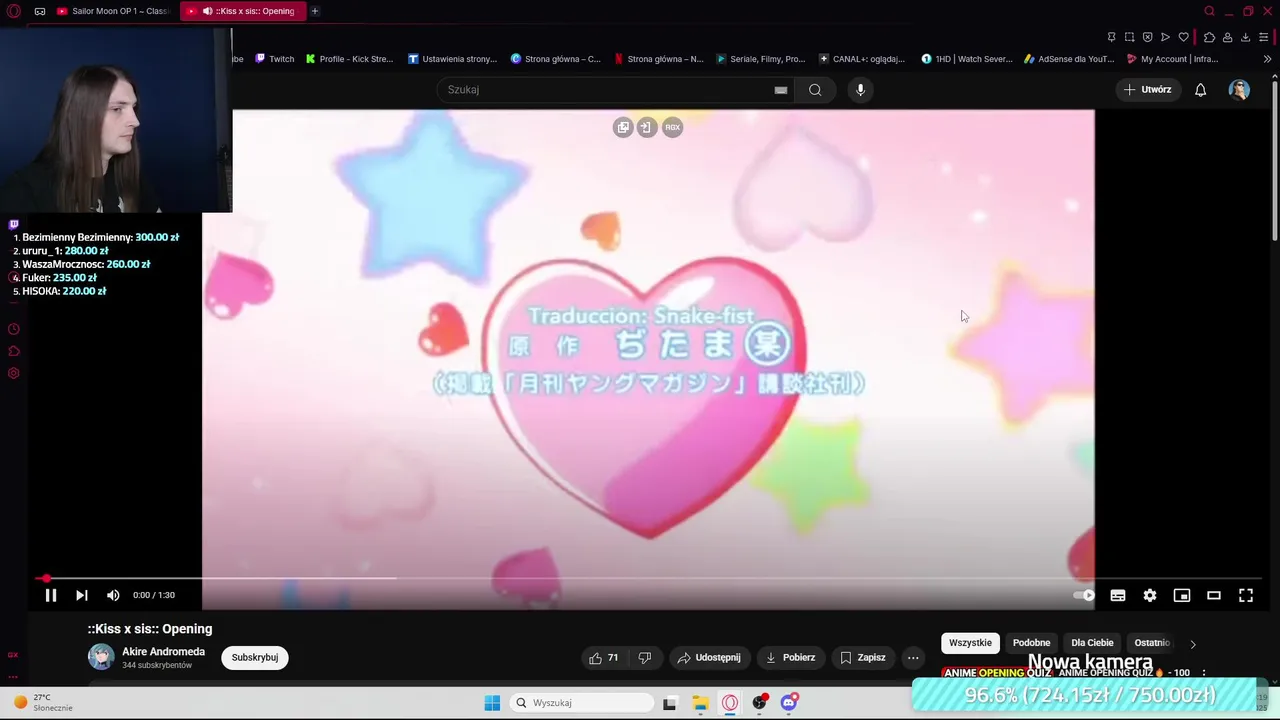The image size is (1280, 720).
Task: Open Opera easy setup menu icon
Action: 1264,37
